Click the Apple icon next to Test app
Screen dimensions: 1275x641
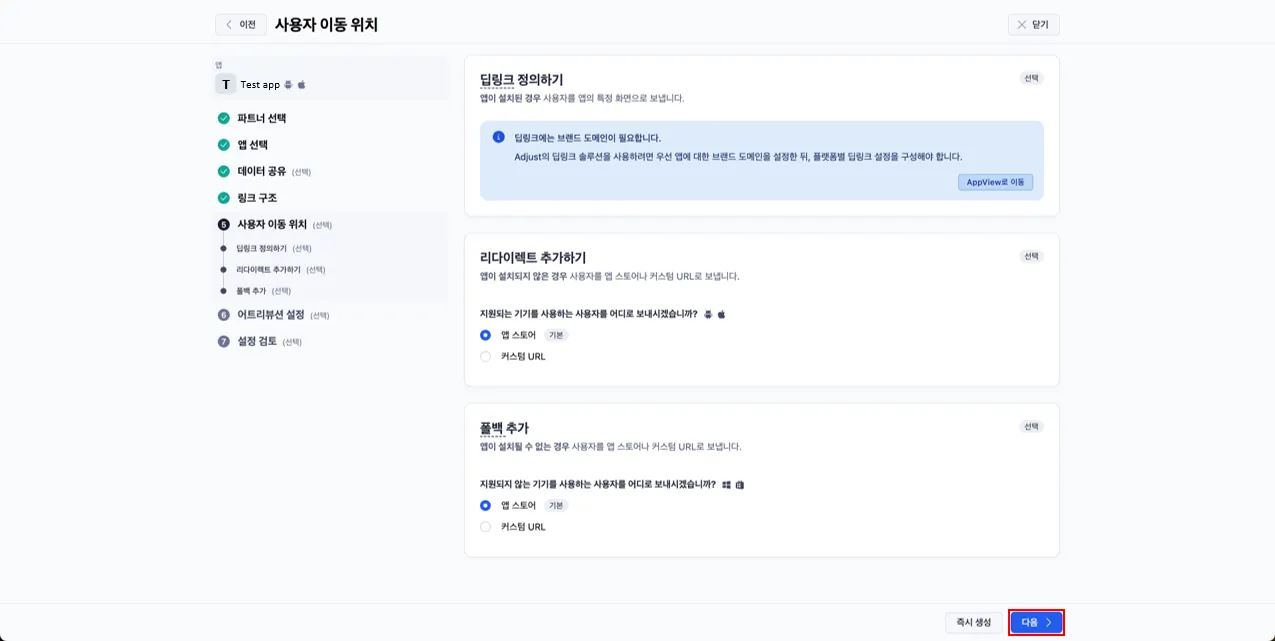(301, 85)
